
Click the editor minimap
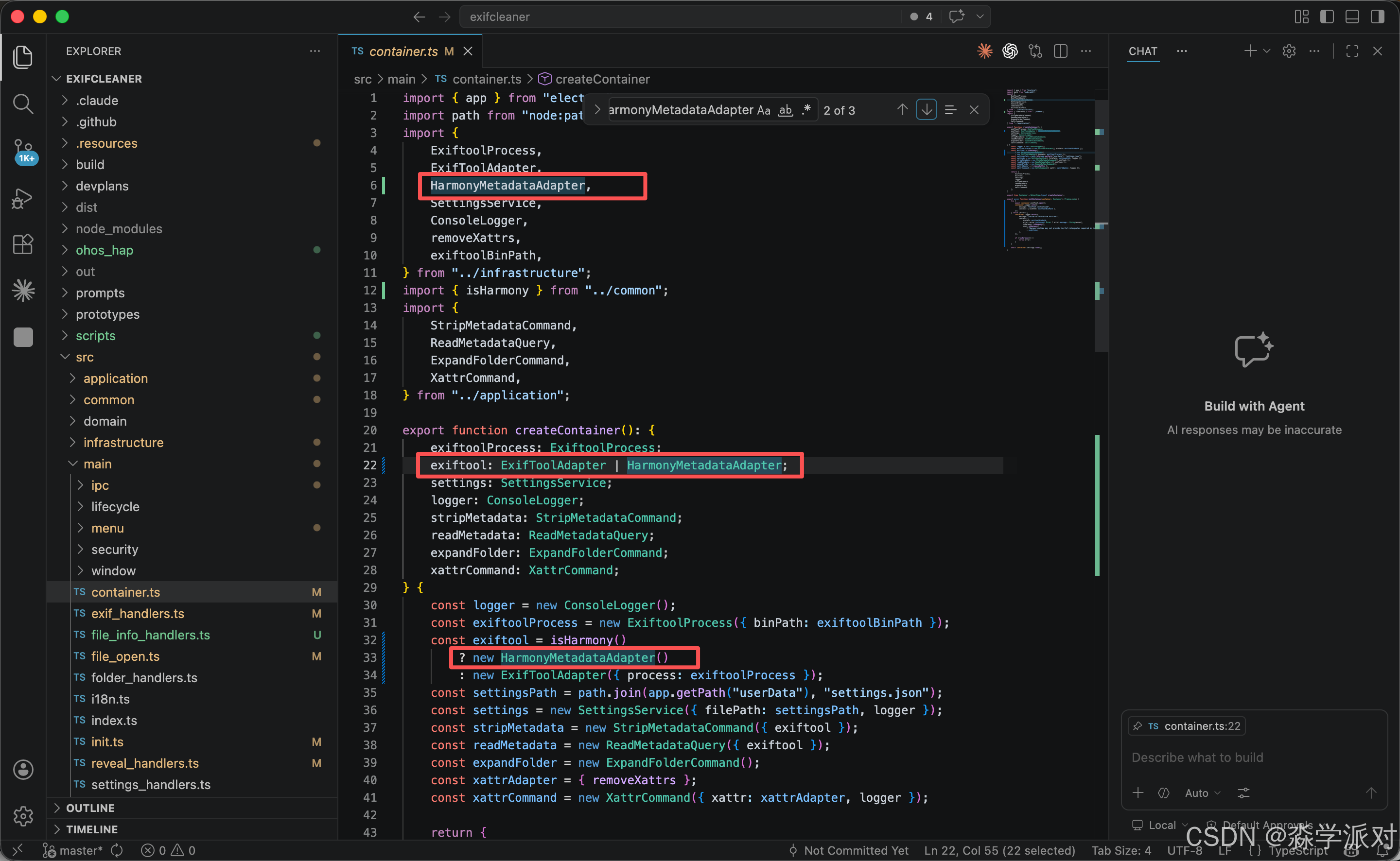[1048, 171]
